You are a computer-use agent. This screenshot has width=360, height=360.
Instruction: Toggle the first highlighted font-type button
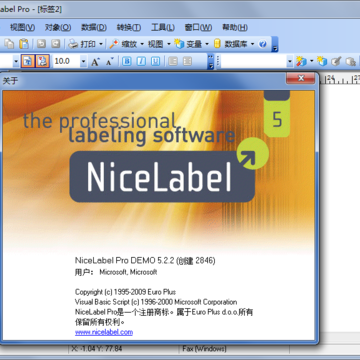coord(28,61)
